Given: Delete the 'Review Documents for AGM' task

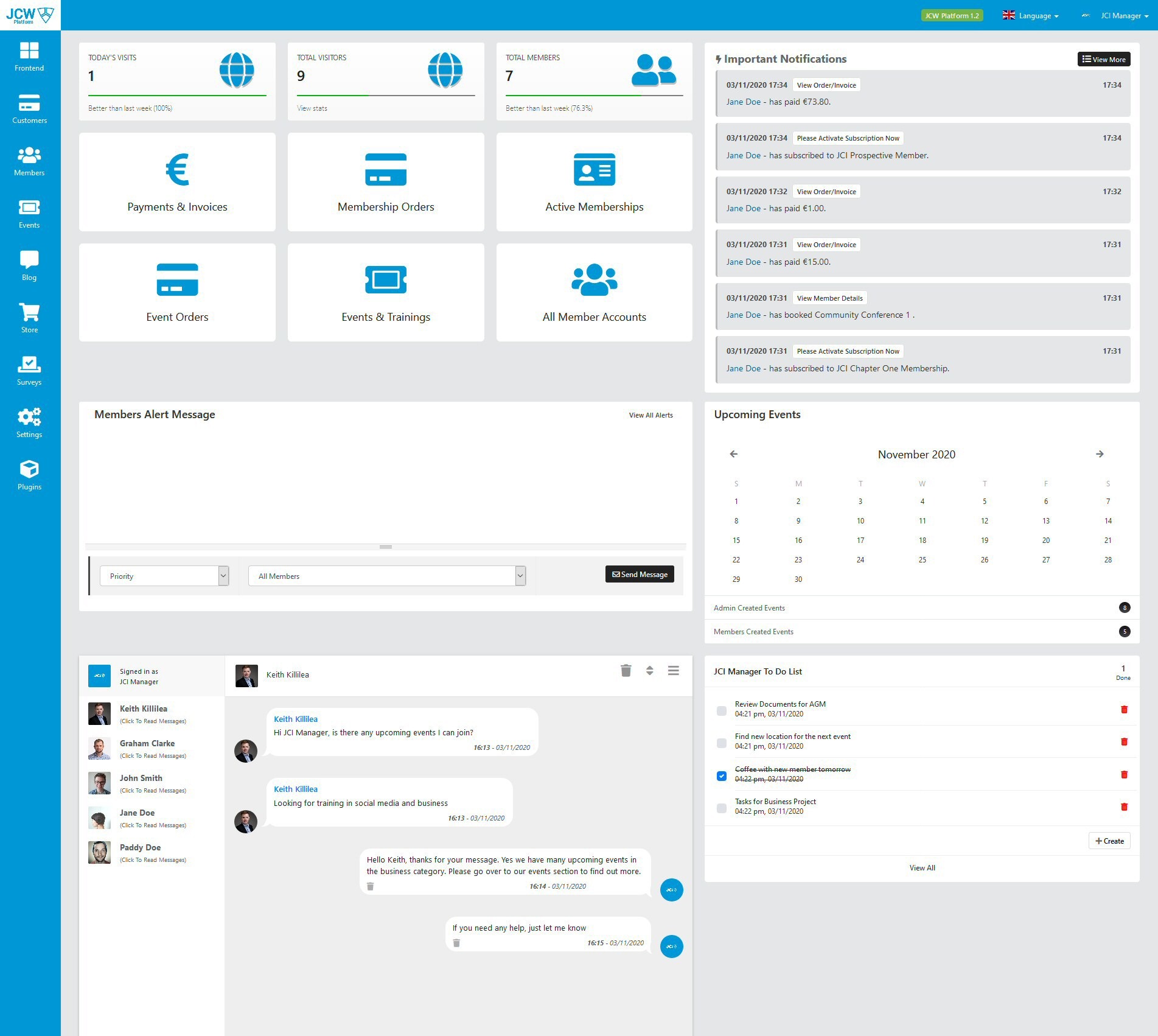Looking at the screenshot, I should [x=1124, y=709].
